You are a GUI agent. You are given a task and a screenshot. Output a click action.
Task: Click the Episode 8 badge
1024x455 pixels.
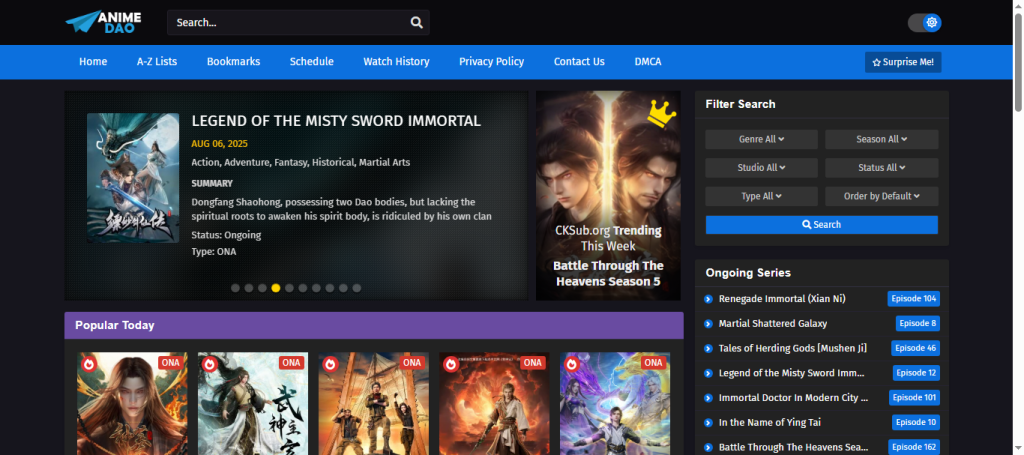coord(918,324)
